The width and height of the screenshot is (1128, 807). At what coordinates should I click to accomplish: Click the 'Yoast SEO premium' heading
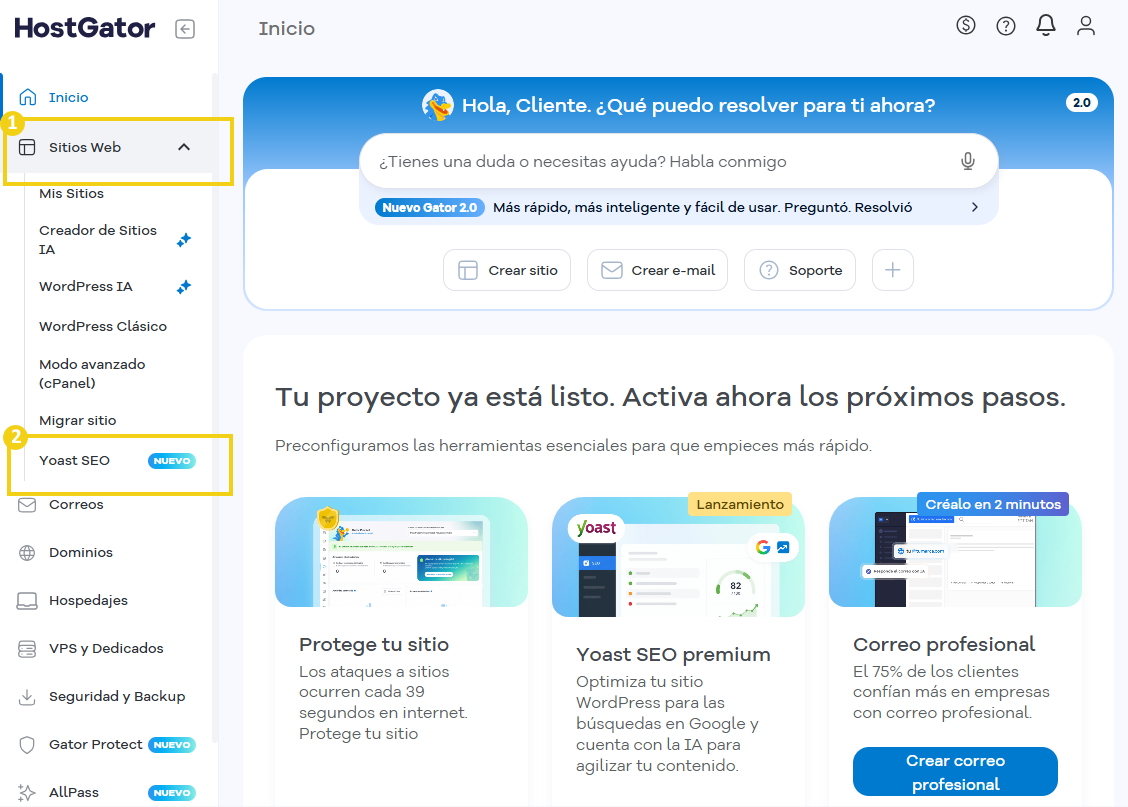673,655
